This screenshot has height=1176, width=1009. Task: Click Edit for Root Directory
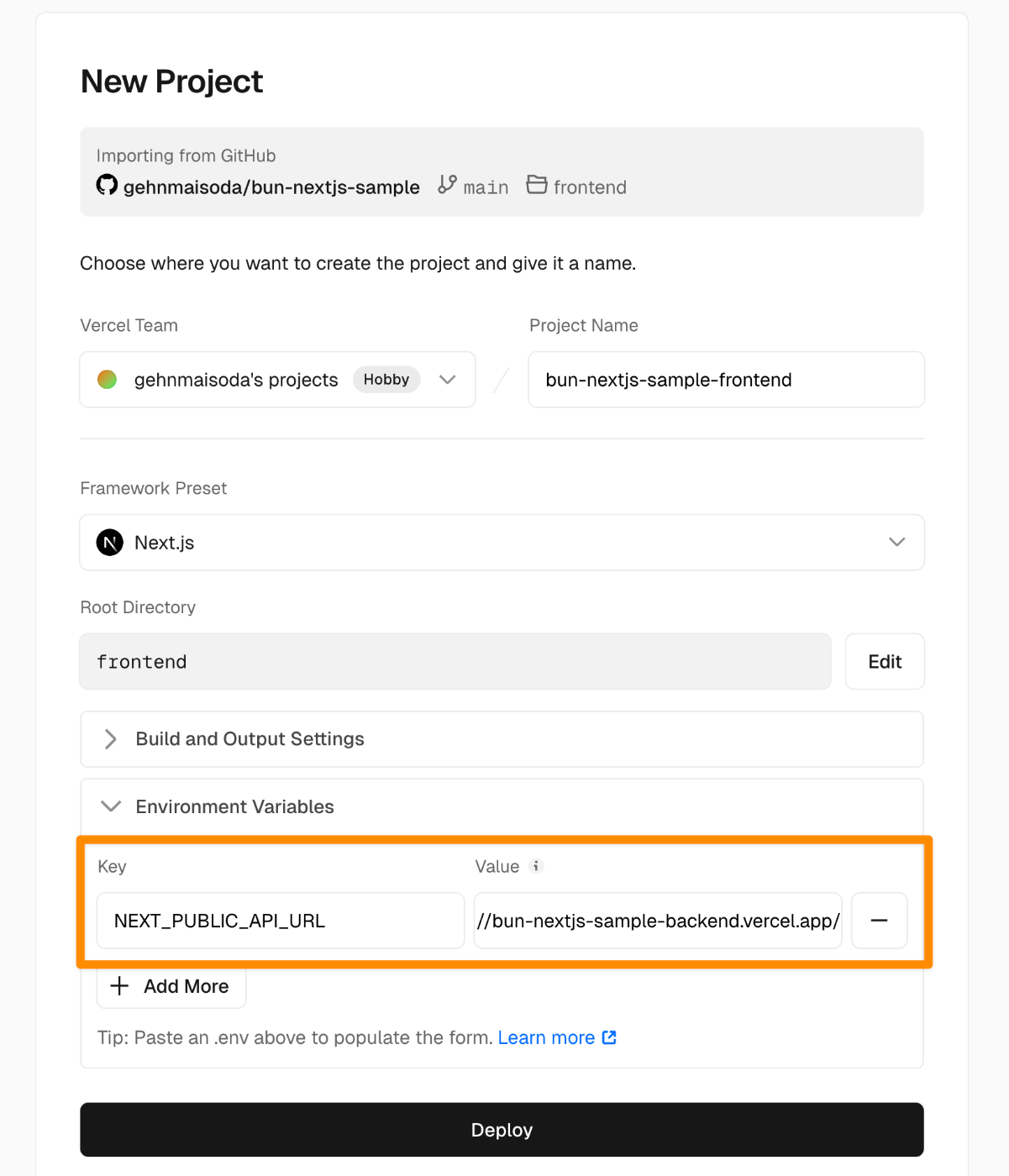884,662
